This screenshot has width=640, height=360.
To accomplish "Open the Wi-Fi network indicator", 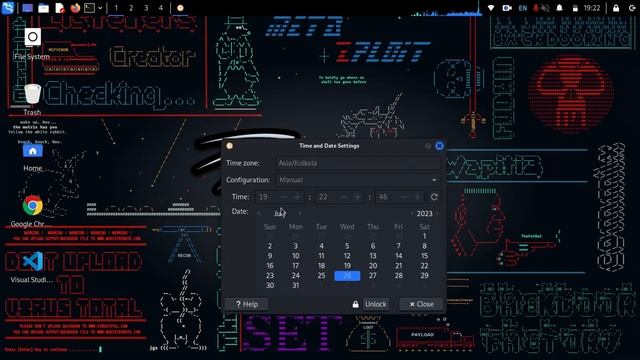I will tap(491, 8).
